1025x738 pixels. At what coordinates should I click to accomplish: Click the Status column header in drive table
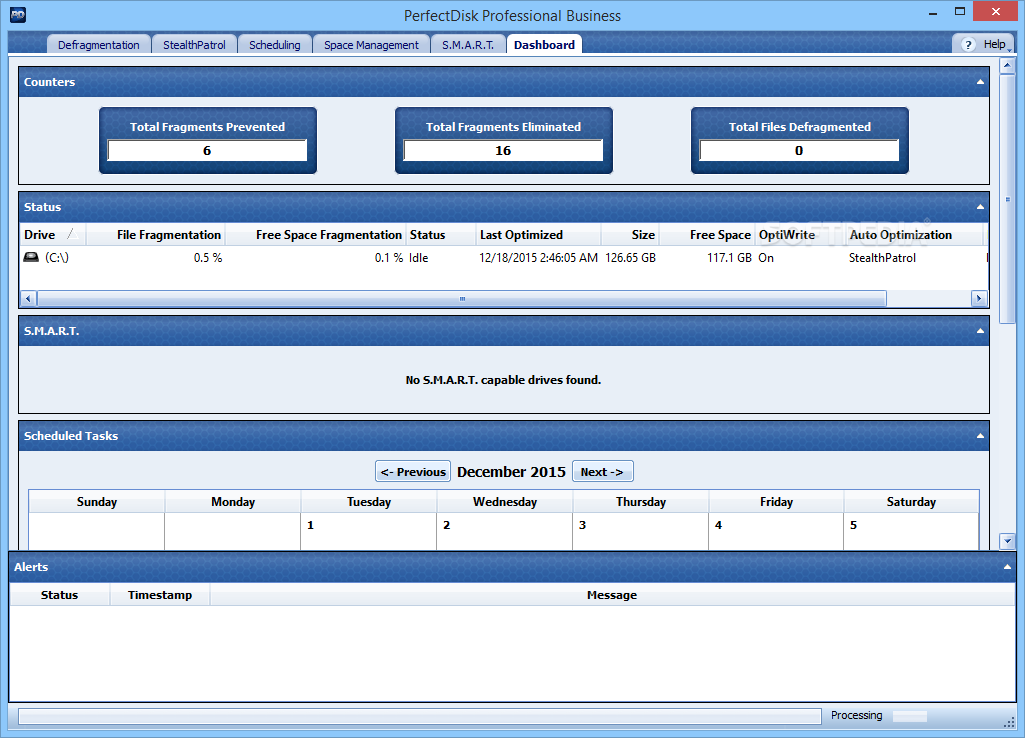[441, 235]
